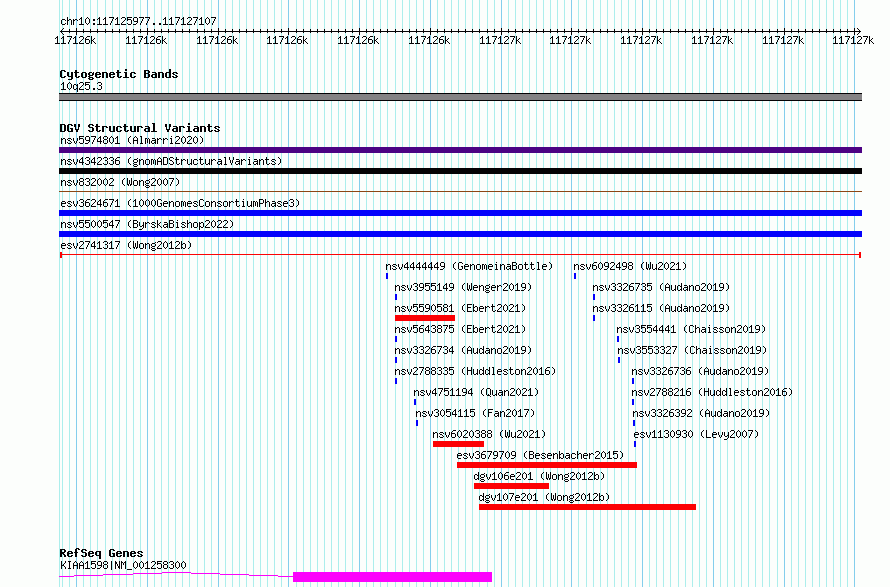Open the nsv5590581 (Ebert2021) label

(x=460, y=308)
